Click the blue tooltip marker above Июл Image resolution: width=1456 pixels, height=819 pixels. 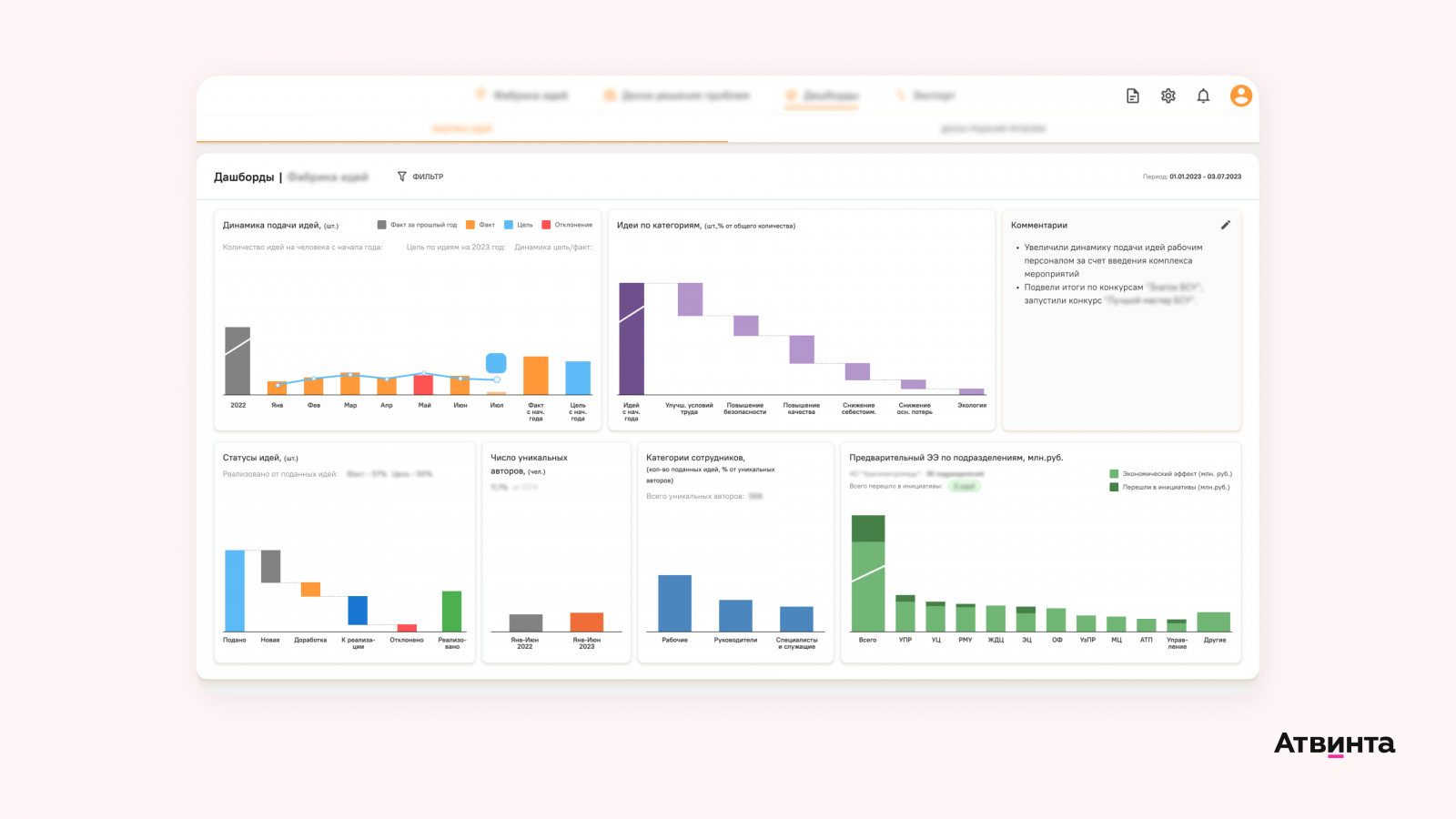click(x=496, y=363)
